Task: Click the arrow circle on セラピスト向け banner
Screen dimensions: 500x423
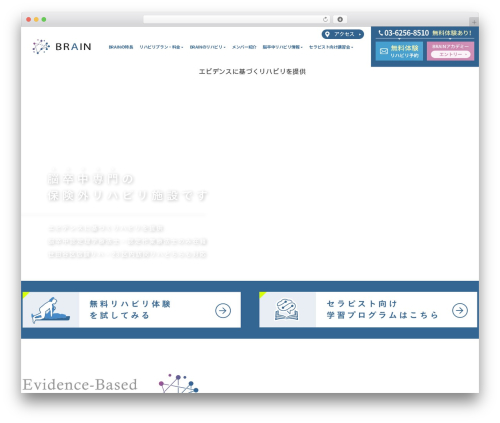Action: pos(460,311)
